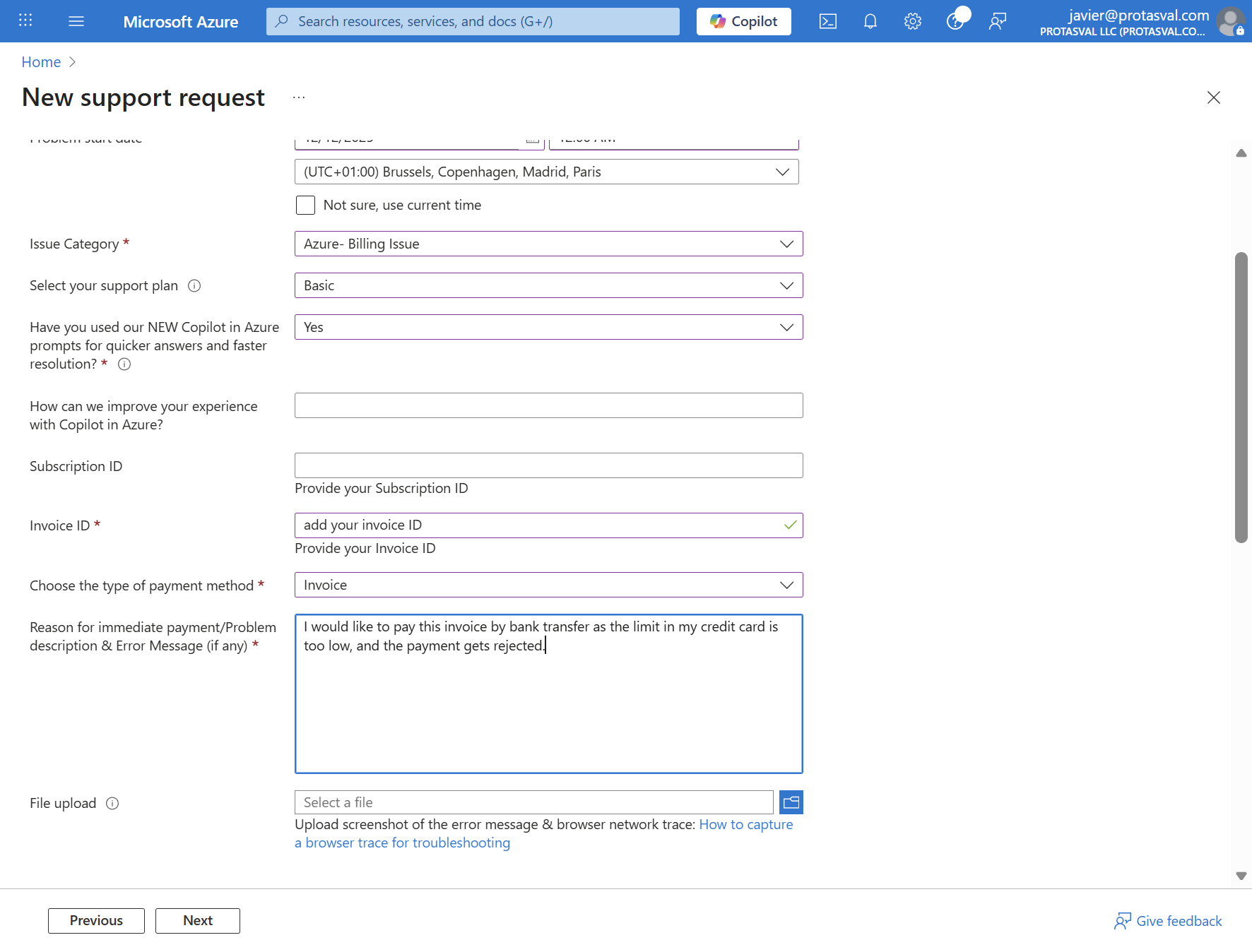Open the payment method type dropdown
The width and height of the screenshot is (1252, 952).
(549, 585)
